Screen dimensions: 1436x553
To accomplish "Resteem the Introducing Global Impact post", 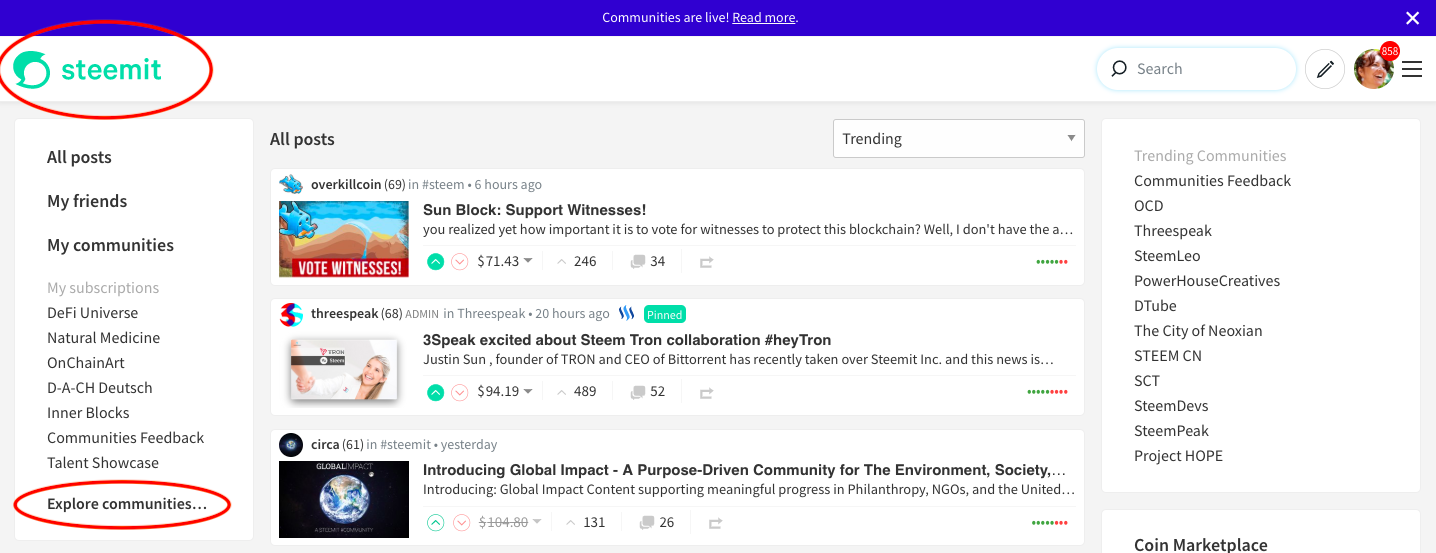I will click(x=715, y=523).
